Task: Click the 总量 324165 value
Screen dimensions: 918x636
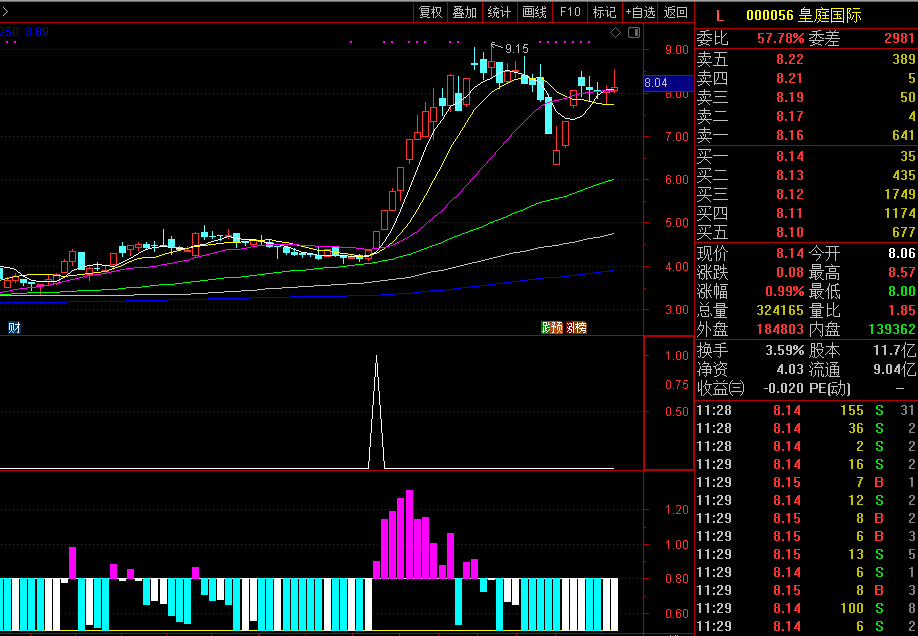Action: (780, 310)
